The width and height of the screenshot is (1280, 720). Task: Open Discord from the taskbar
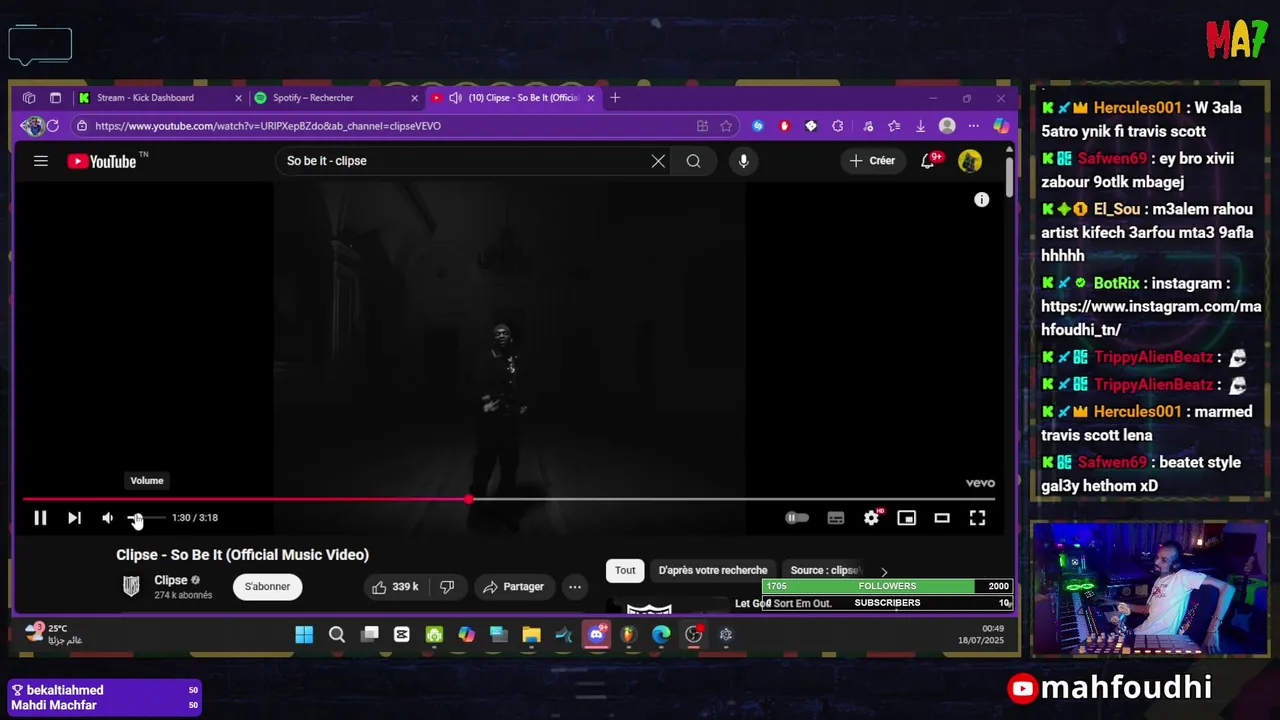597,635
